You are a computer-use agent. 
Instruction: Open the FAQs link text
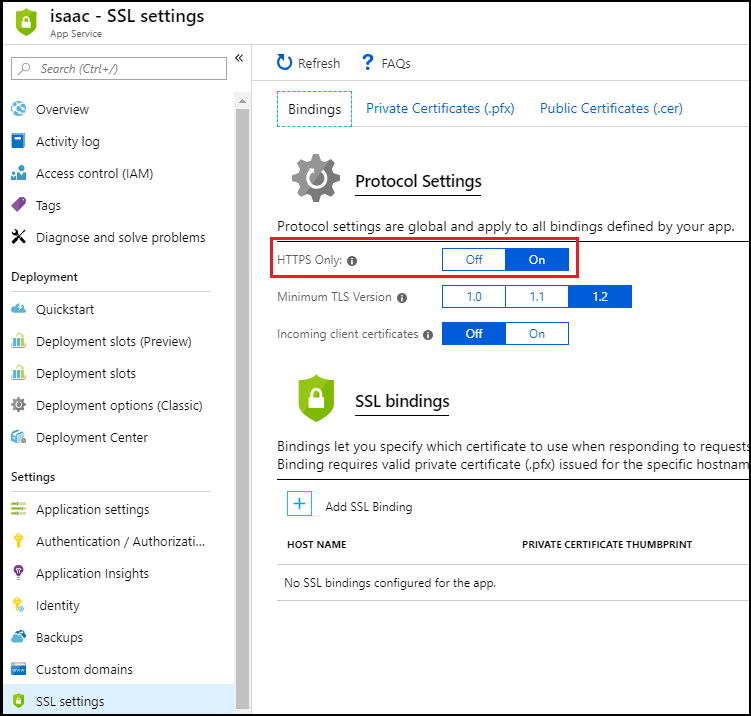click(396, 63)
